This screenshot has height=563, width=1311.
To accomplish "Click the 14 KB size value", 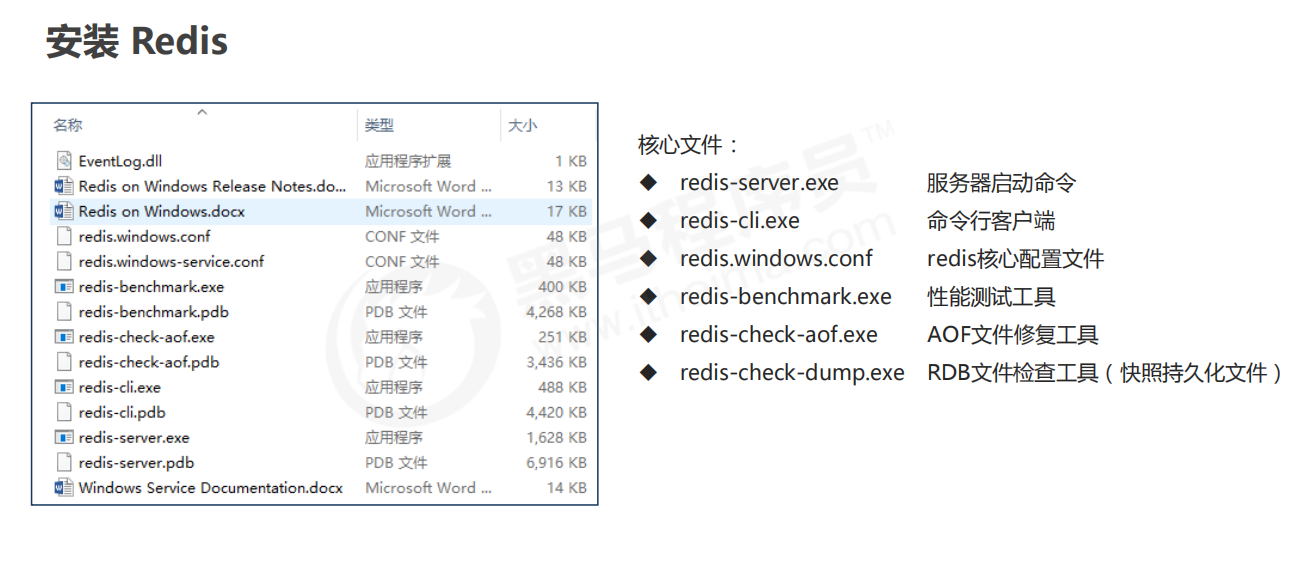I will pos(567,487).
